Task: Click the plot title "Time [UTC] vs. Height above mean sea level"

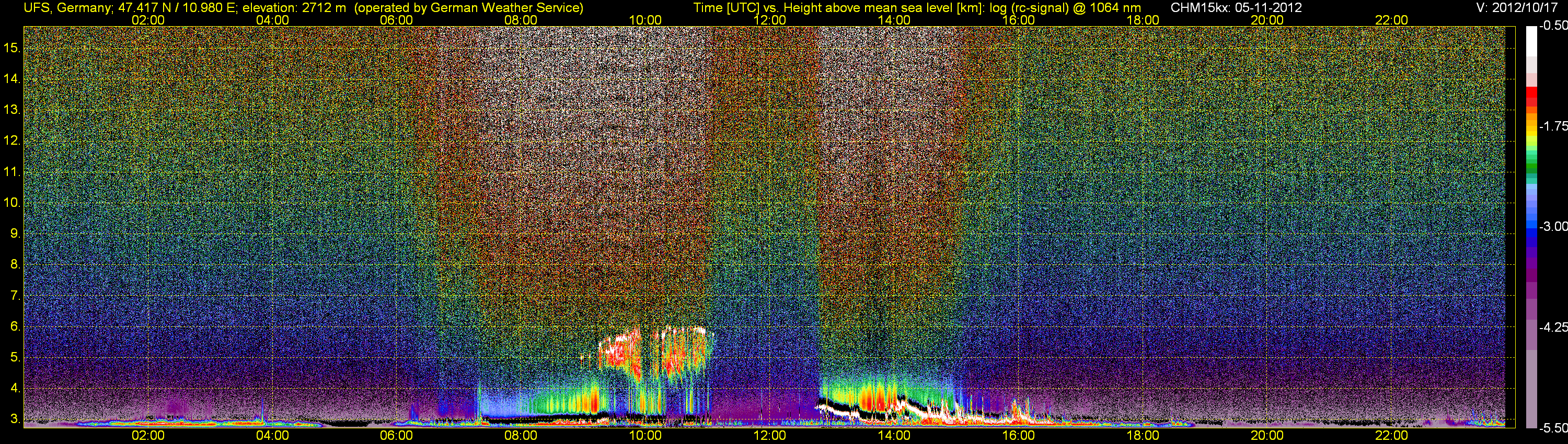Action: (823, 7)
